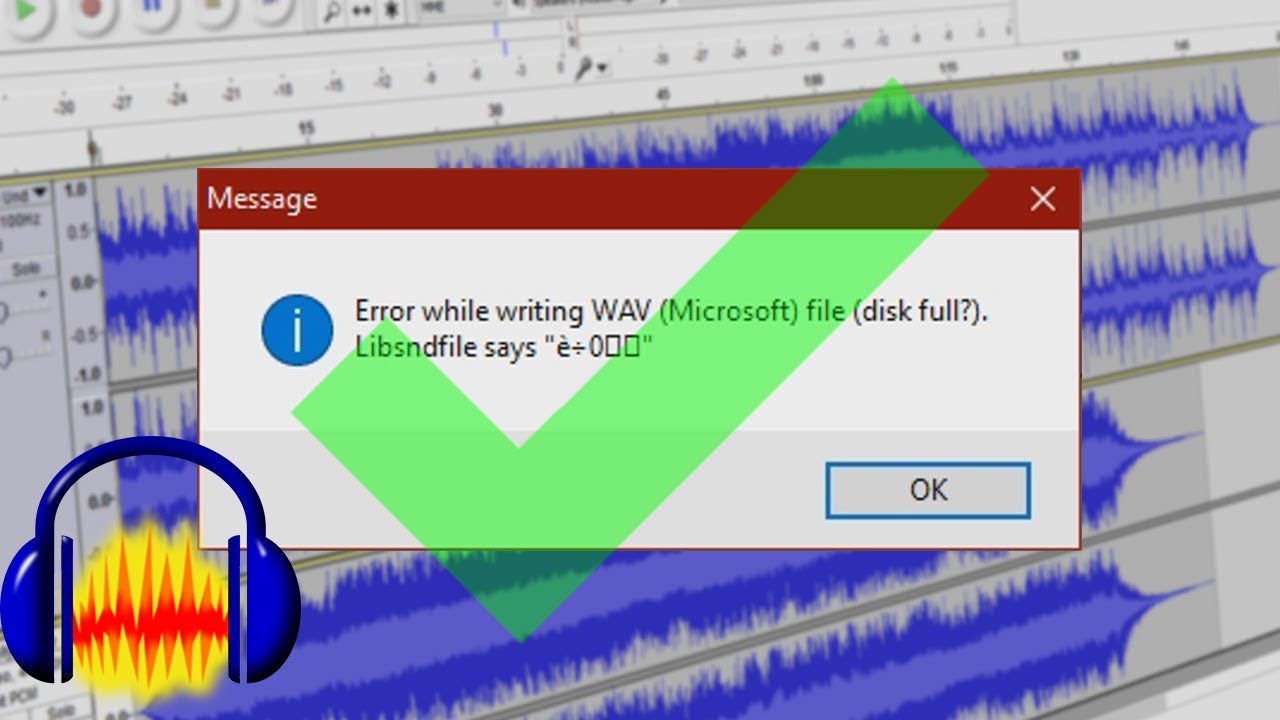Select the Time Shift arrows tool

[x=361, y=12]
